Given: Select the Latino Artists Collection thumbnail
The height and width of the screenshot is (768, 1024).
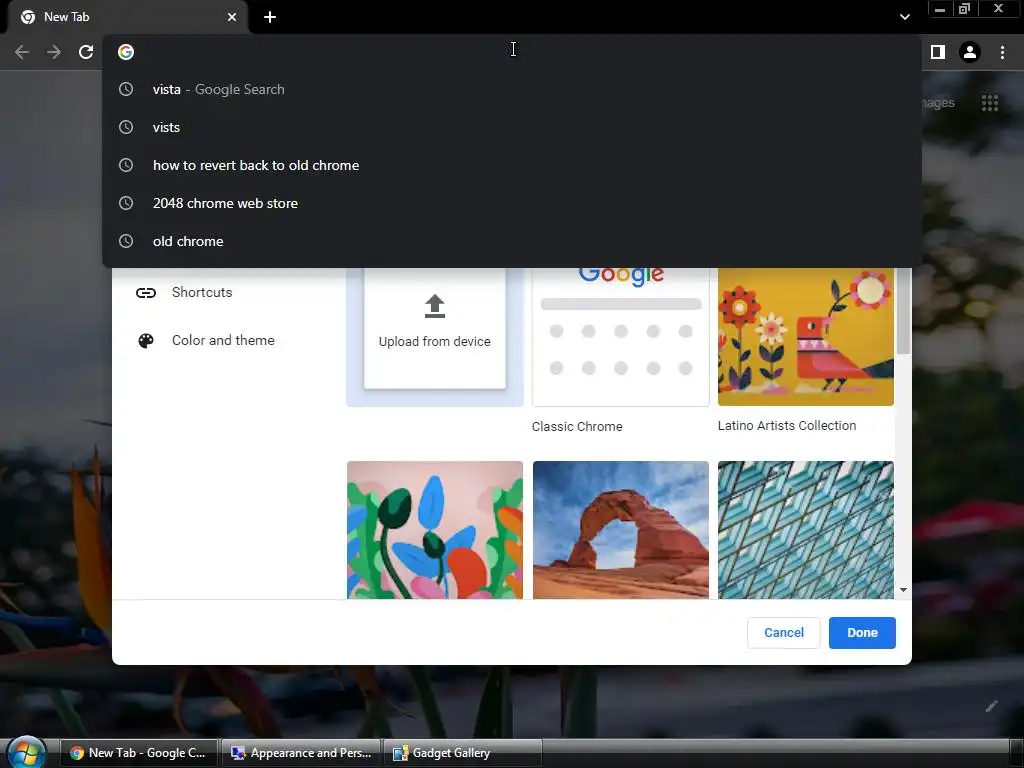Looking at the screenshot, I should point(806,337).
